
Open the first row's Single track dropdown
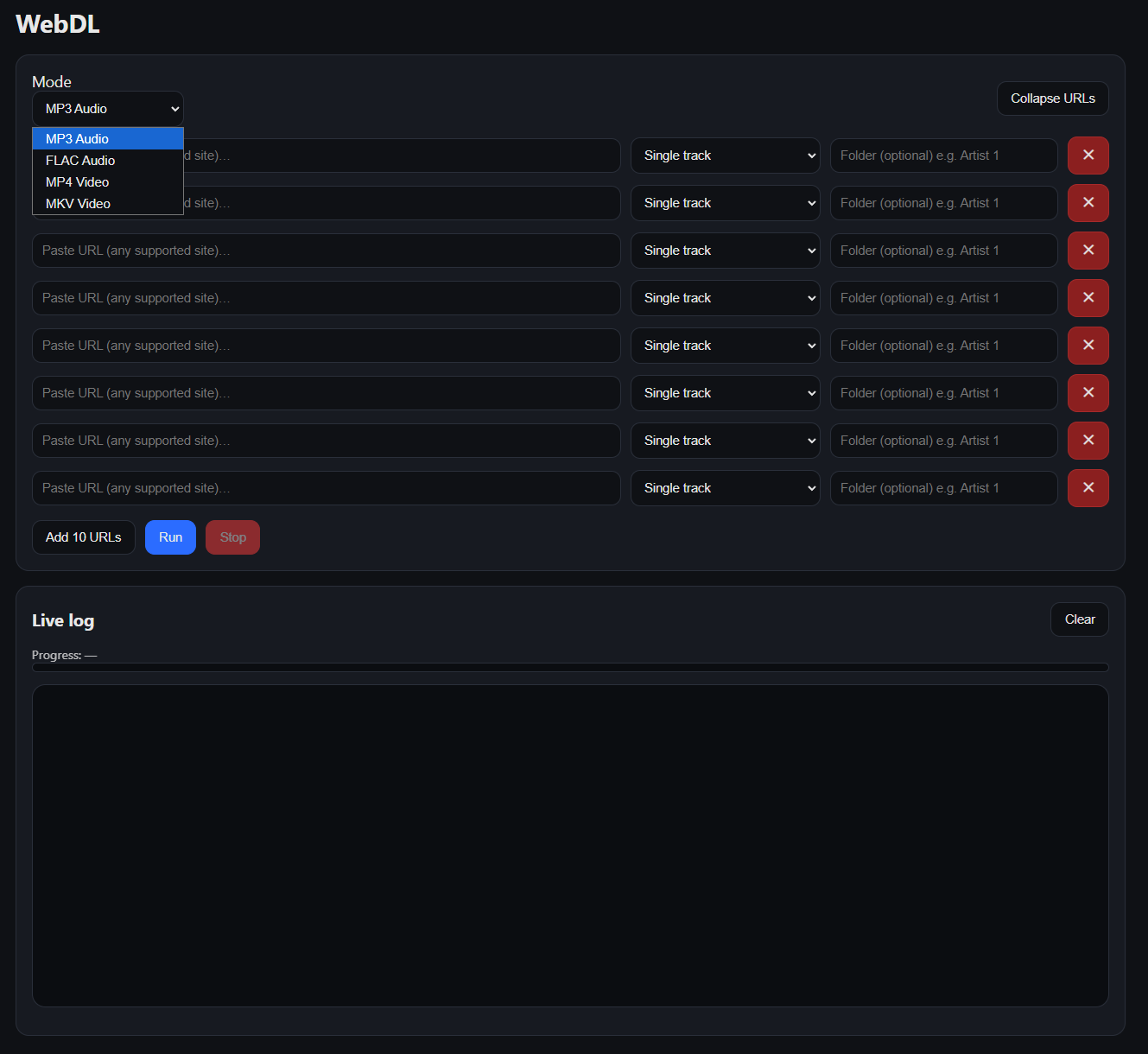tap(725, 156)
